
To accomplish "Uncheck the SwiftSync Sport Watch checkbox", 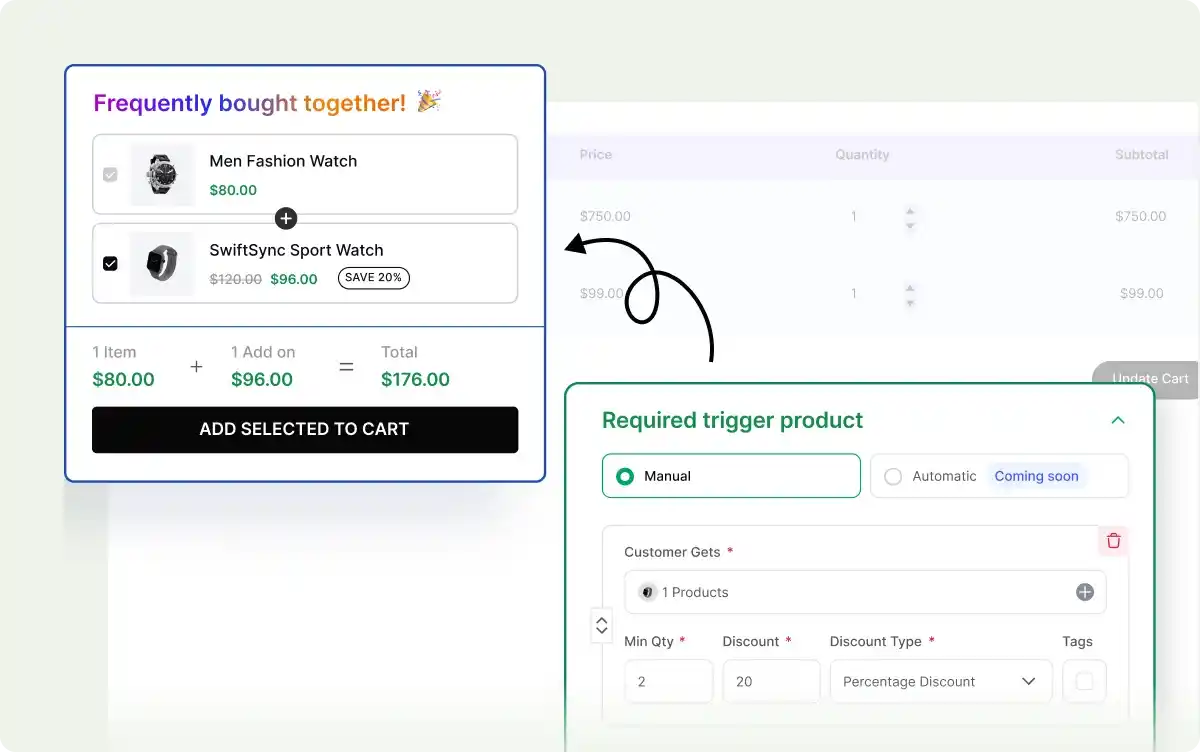I will (110, 263).
